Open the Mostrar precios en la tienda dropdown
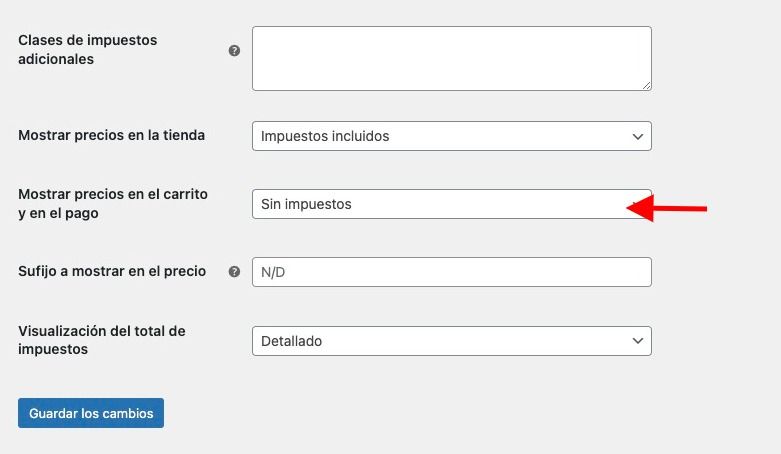 (x=452, y=136)
